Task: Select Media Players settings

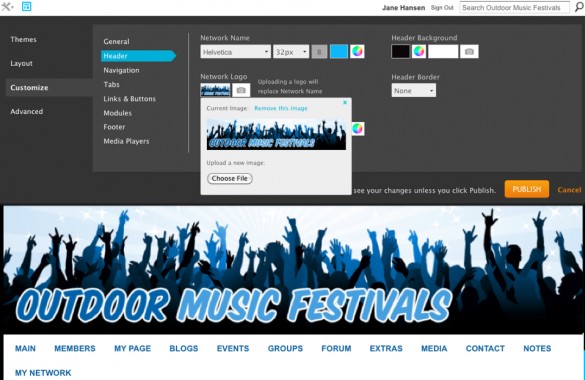Action: (x=126, y=141)
